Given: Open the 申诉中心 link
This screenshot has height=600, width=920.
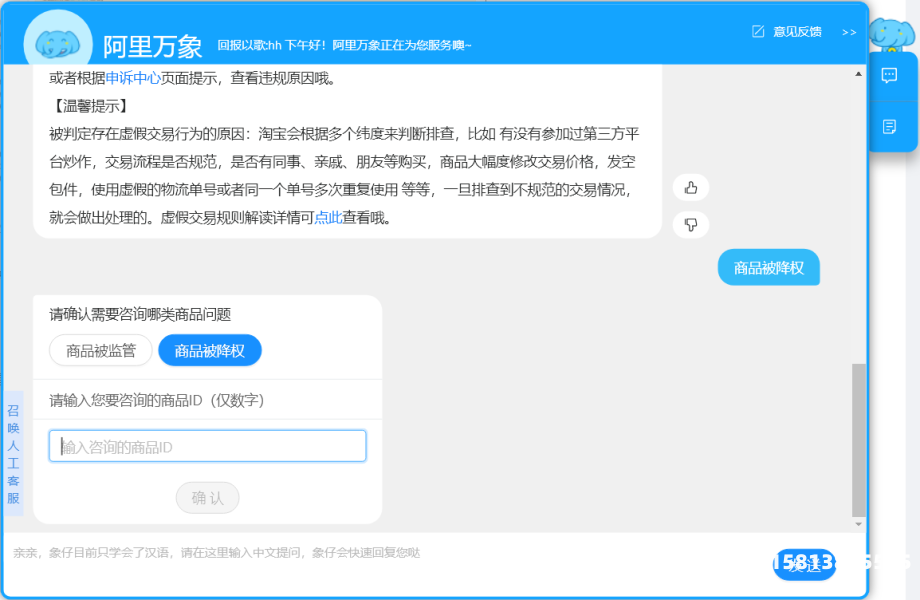Looking at the screenshot, I should [133, 78].
